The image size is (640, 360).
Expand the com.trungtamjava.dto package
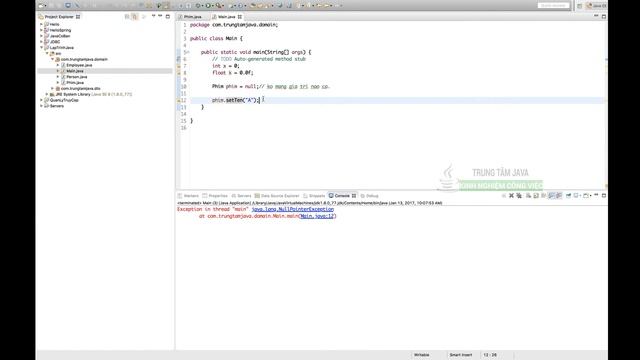coord(52,88)
